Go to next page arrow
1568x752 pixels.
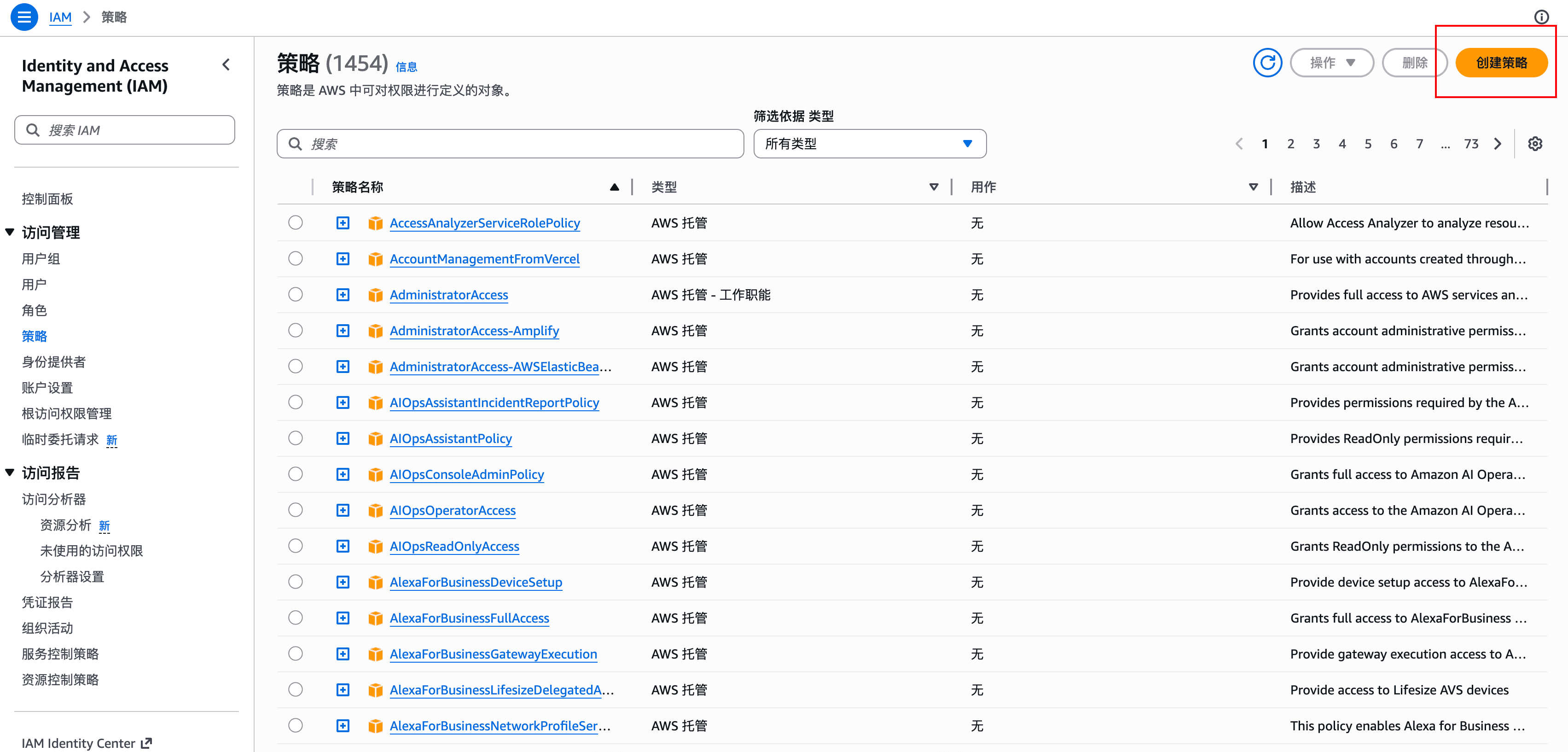pos(1498,144)
